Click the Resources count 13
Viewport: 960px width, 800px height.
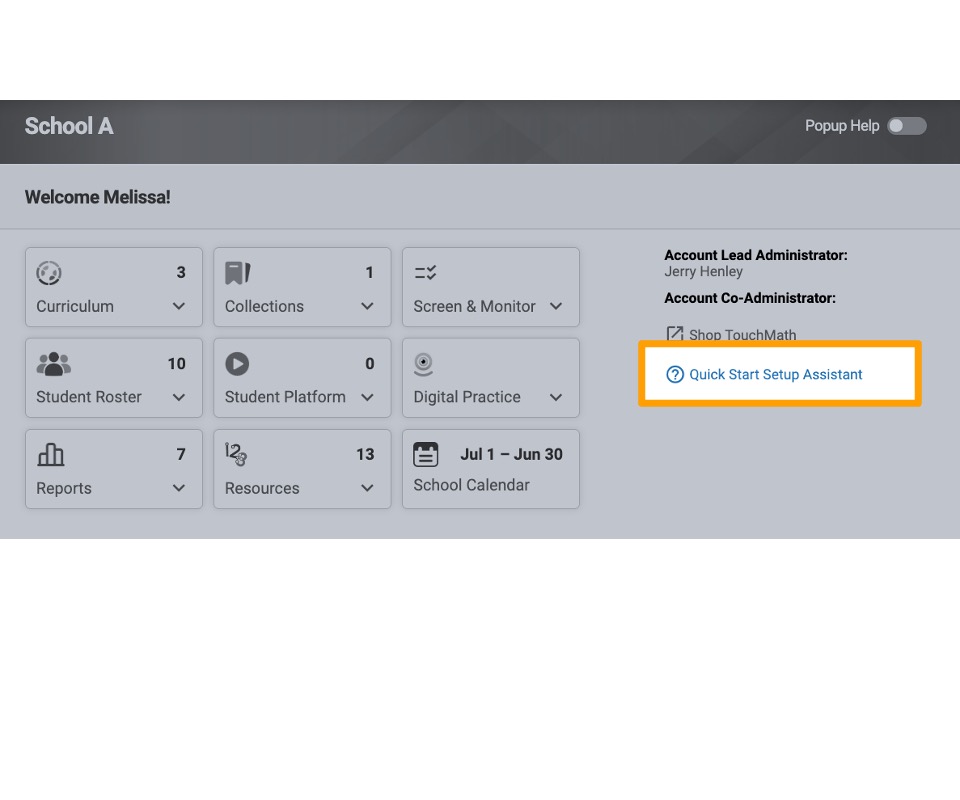(365, 454)
